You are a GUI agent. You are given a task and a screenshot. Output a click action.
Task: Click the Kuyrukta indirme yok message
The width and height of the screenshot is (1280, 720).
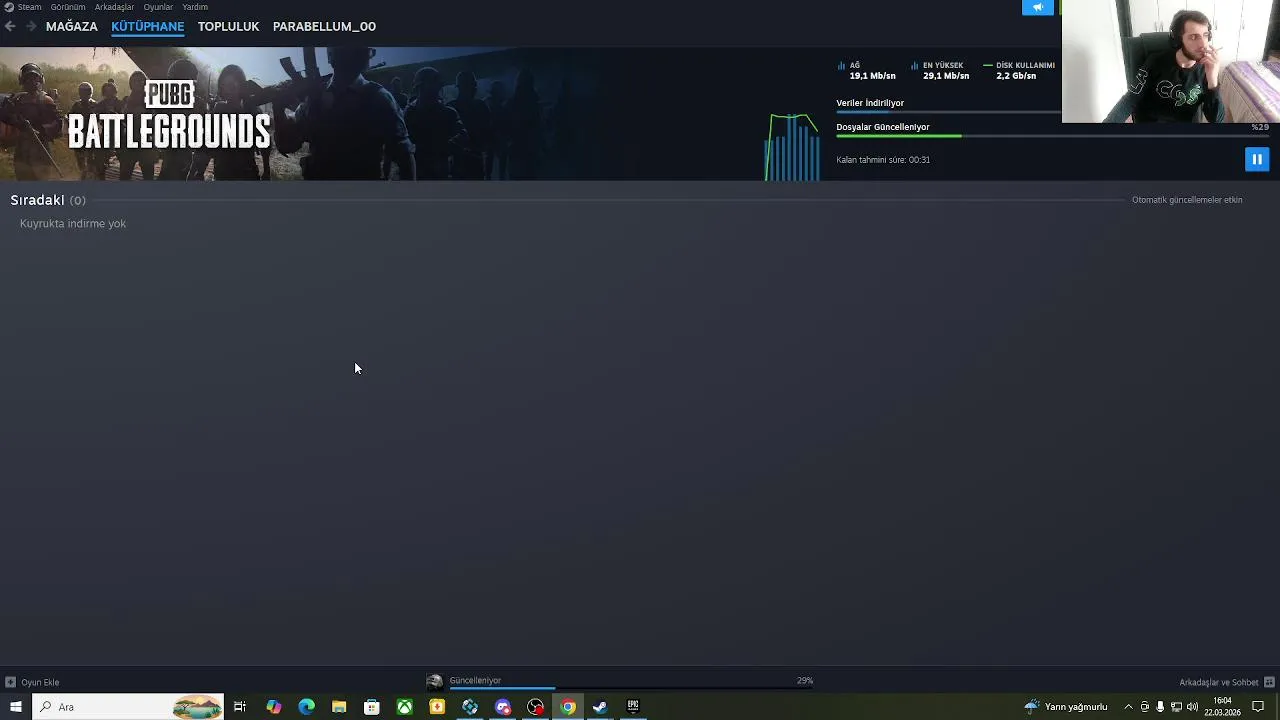(73, 224)
